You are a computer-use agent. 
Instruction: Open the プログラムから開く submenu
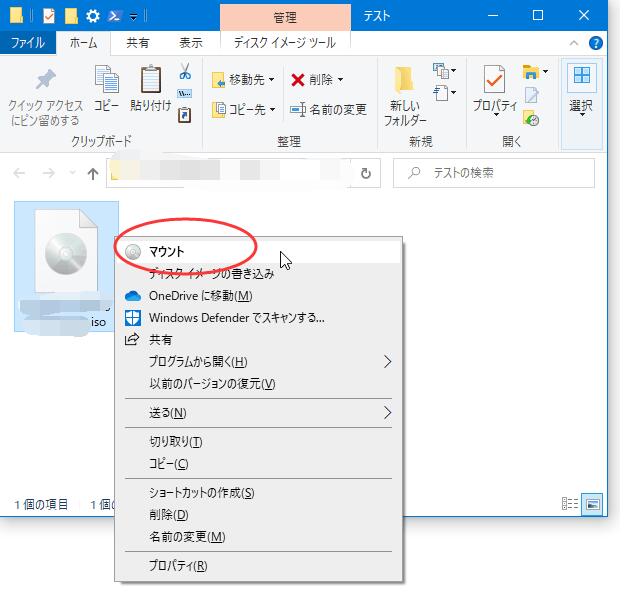[x=198, y=361]
